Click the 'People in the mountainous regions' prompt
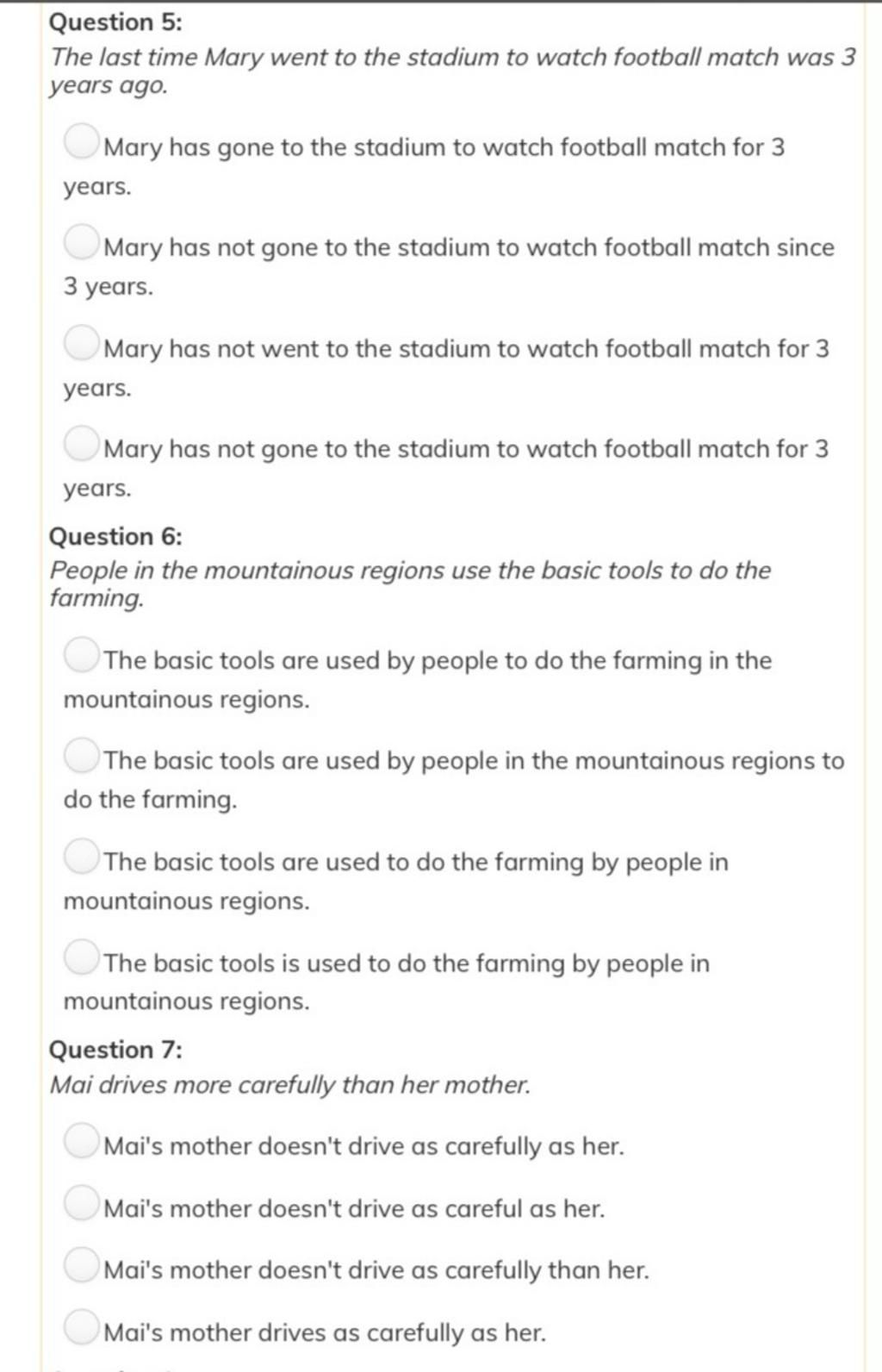 click(x=410, y=583)
